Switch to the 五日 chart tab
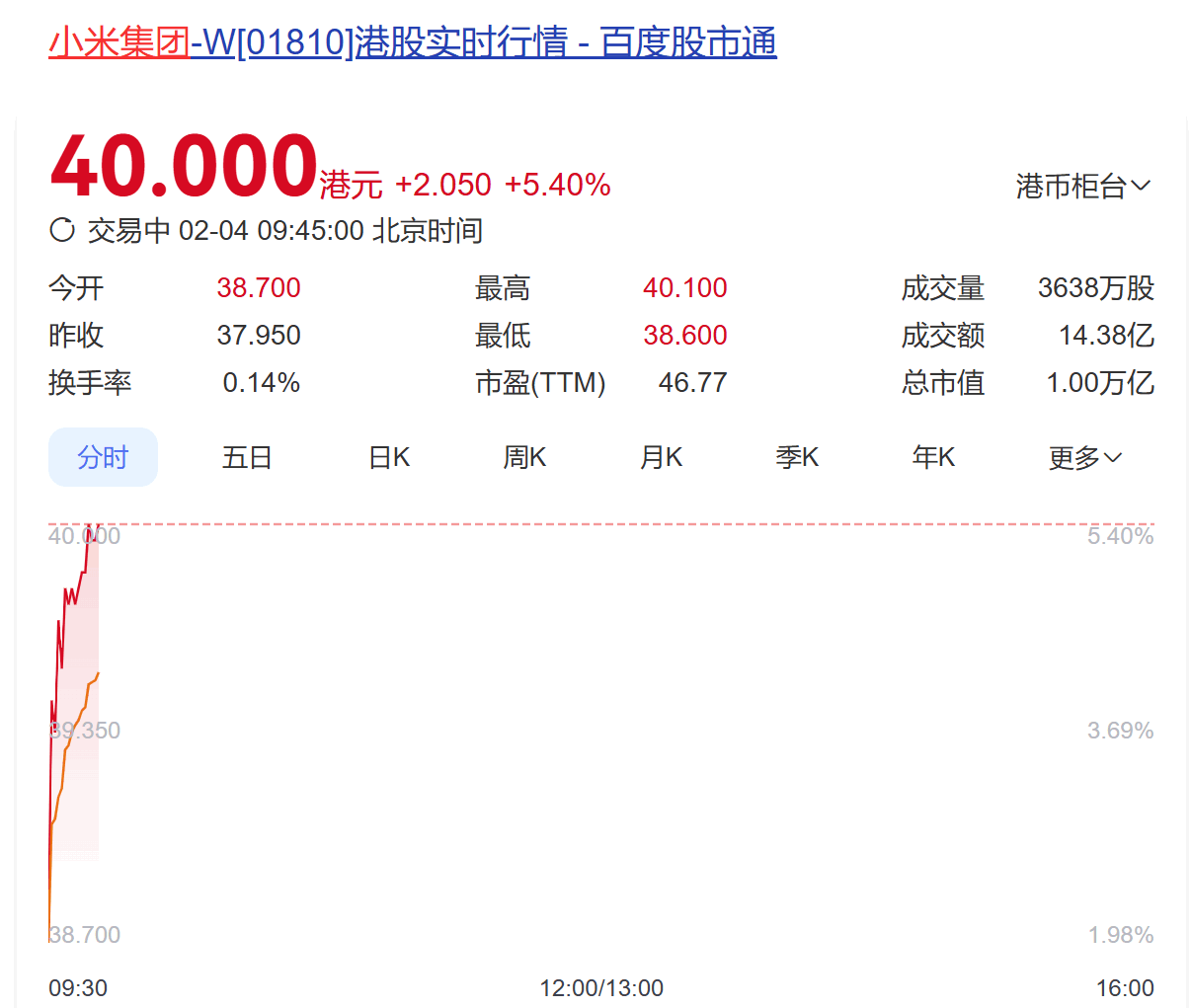The height and width of the screenshot is (1008, 1191). 247,457
